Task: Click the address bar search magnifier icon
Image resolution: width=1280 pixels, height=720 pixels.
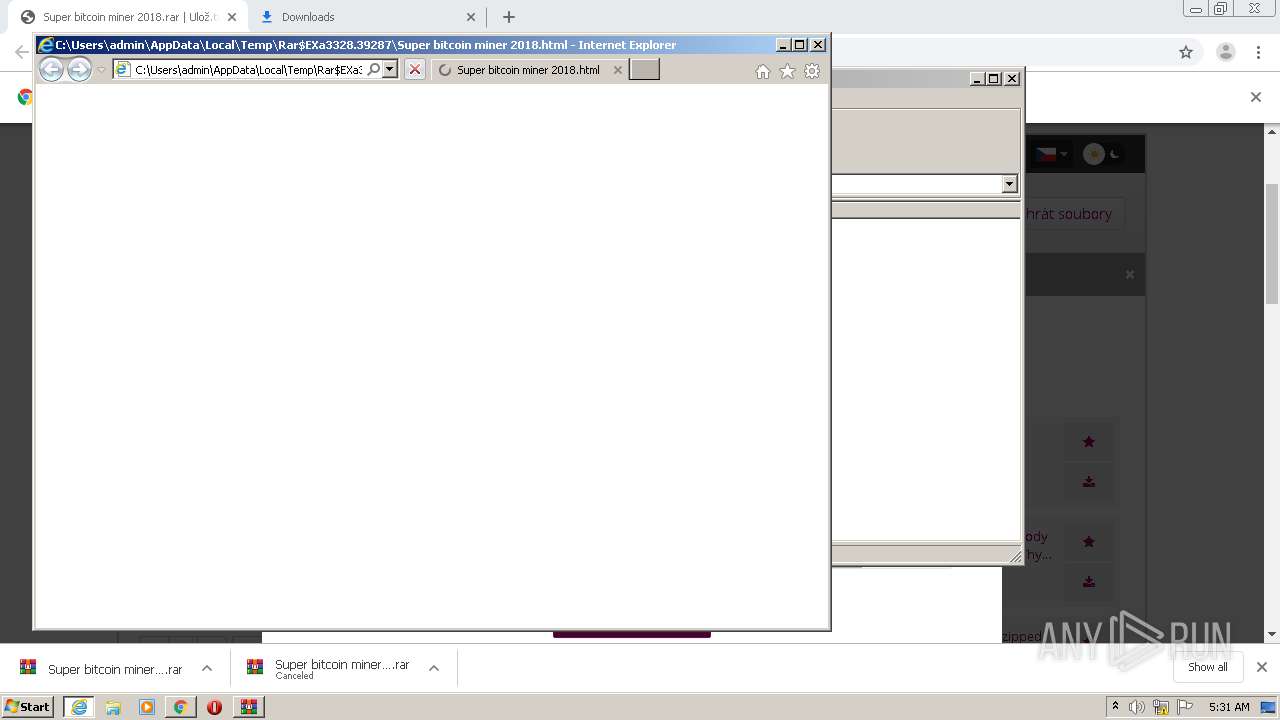Action: [374, 69]
